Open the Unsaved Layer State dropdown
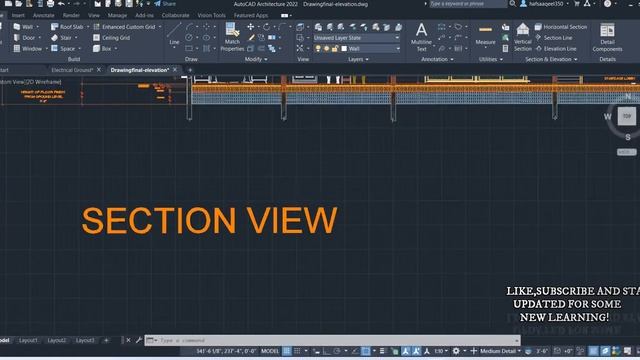Screen dimensions: 640x360 [357, 38]
